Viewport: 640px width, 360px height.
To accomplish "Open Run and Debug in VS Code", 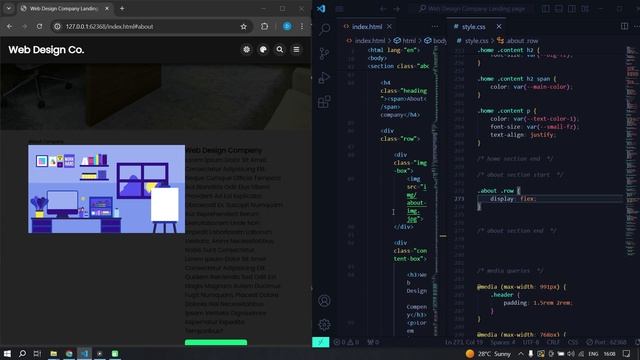I will coord(324,78).
